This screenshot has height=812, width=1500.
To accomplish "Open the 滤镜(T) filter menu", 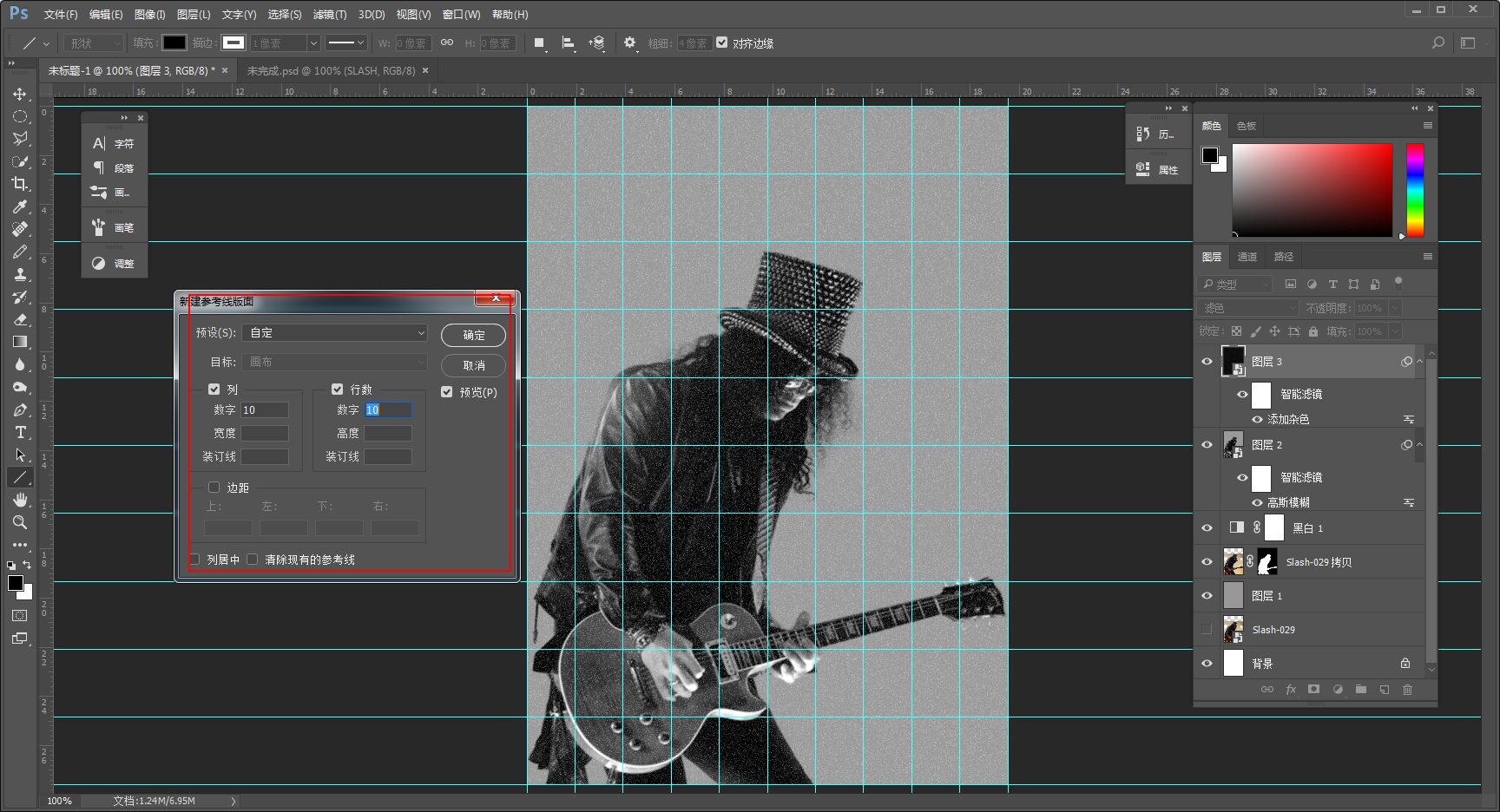I will pos(329,15).
